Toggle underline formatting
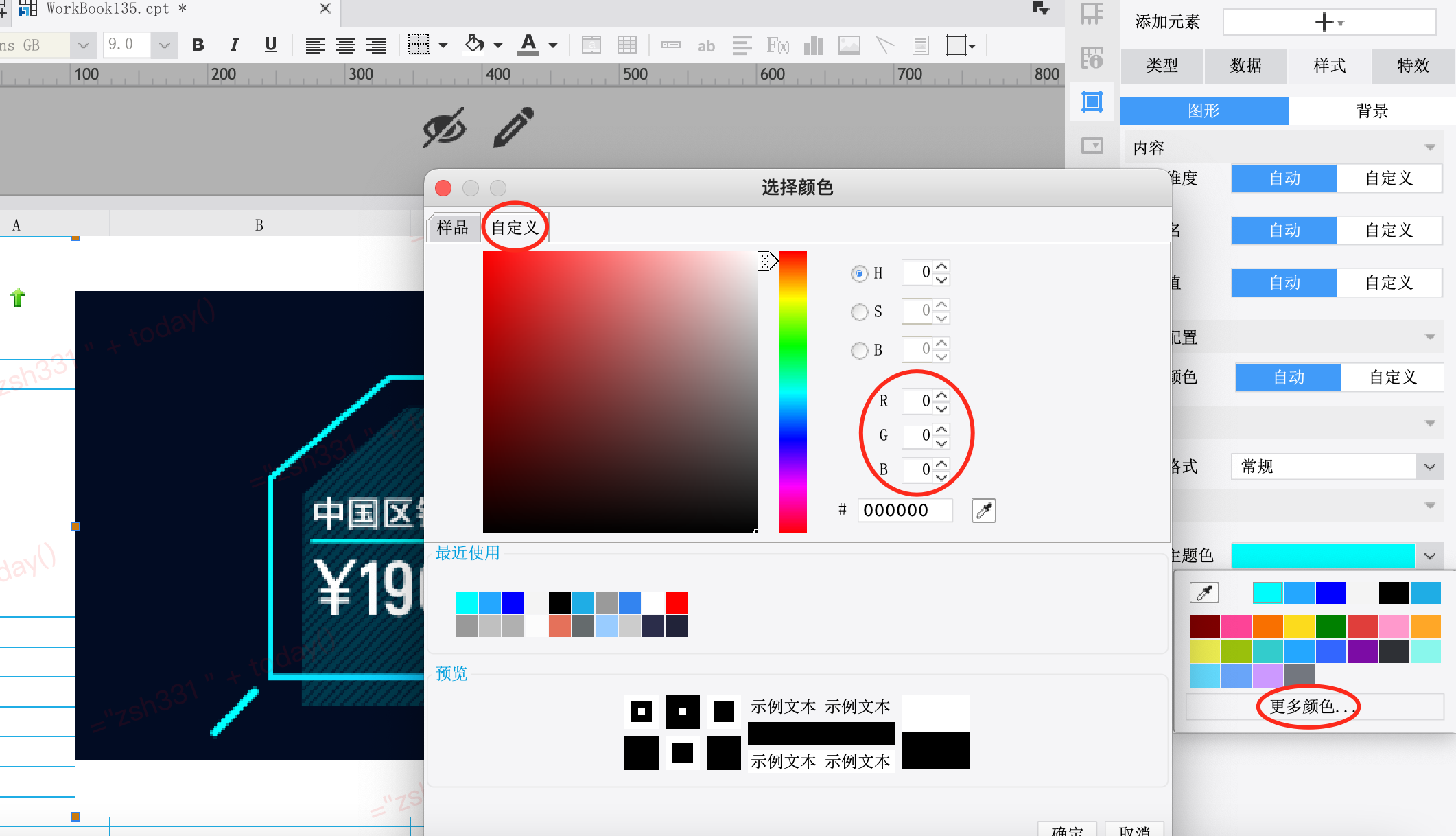This screenshot has width=1456, height=836. pos(270,45)
